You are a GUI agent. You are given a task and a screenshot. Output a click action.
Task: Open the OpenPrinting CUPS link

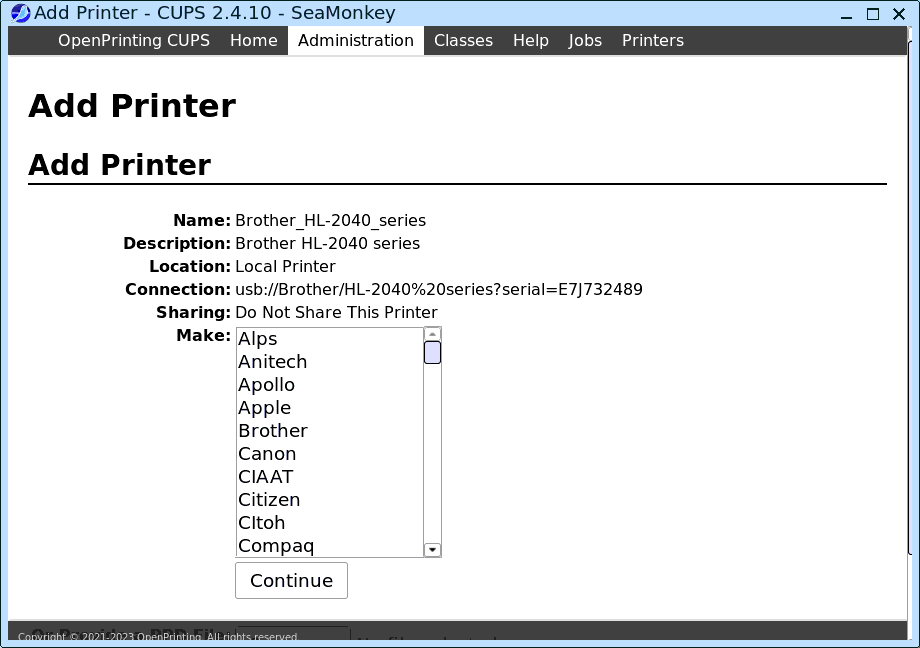[x=134, y=40]
